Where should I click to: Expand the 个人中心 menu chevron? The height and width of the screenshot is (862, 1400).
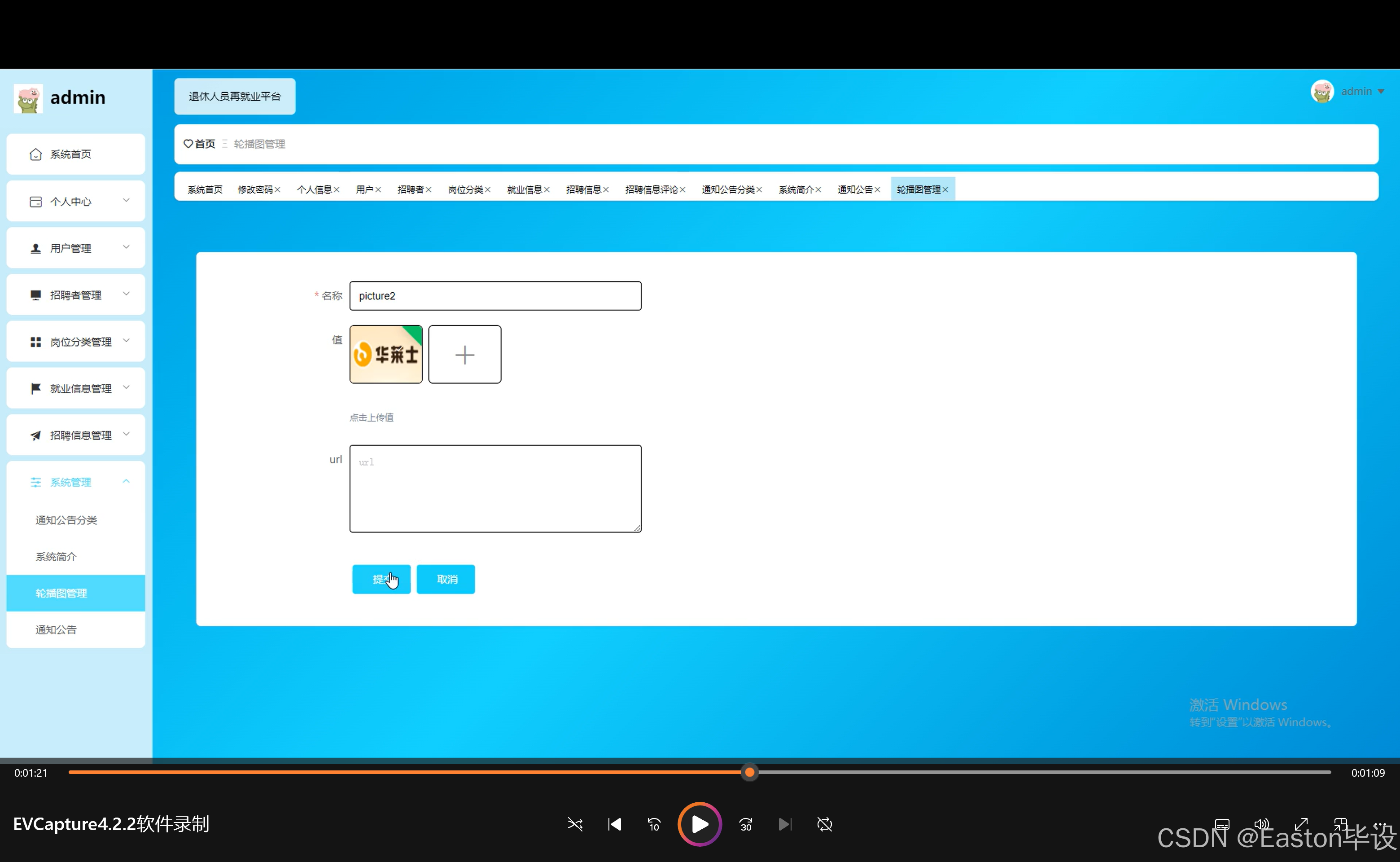tap(127, 200)
